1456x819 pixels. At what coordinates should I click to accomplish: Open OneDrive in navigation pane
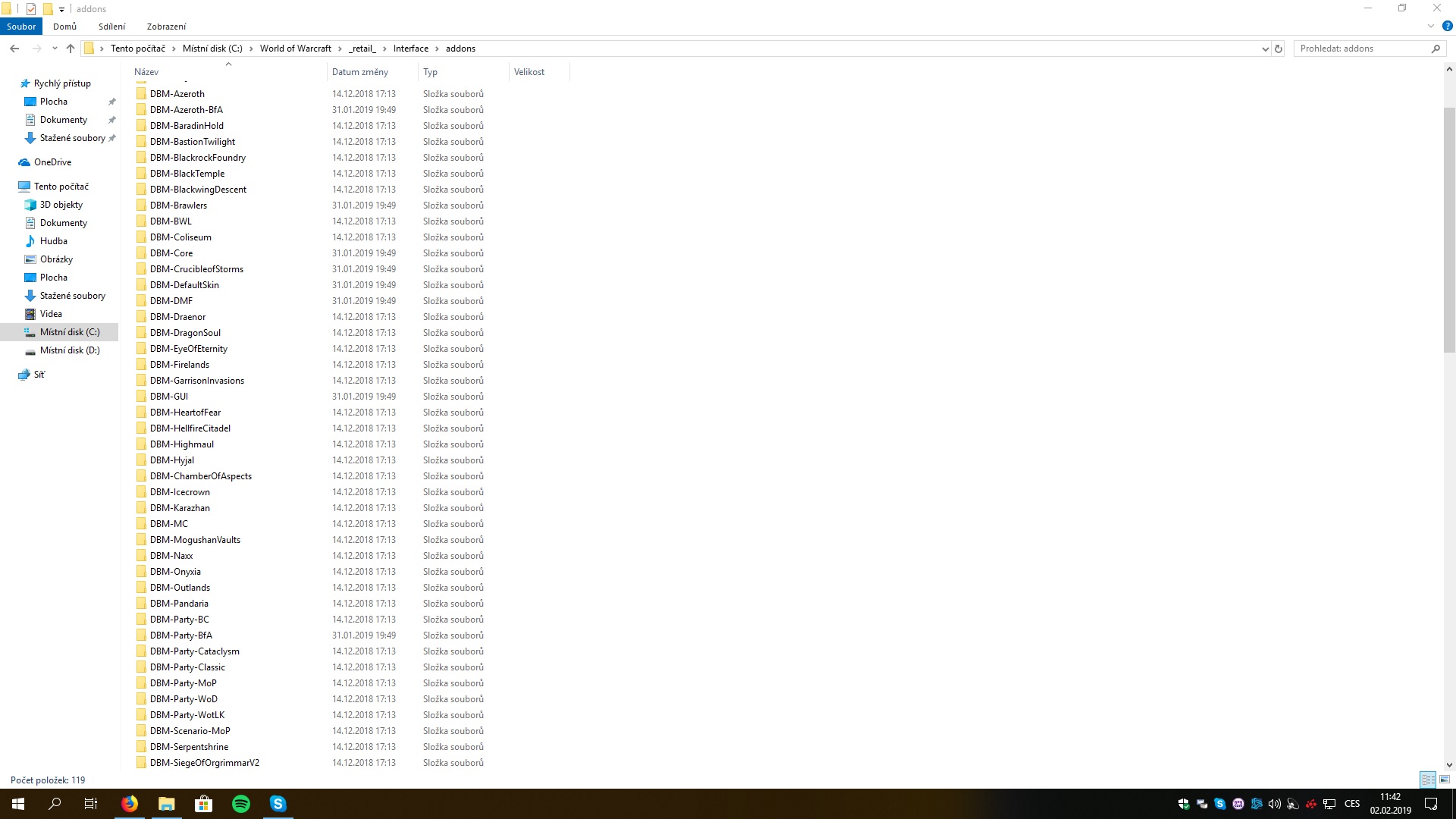pos(52,162)
